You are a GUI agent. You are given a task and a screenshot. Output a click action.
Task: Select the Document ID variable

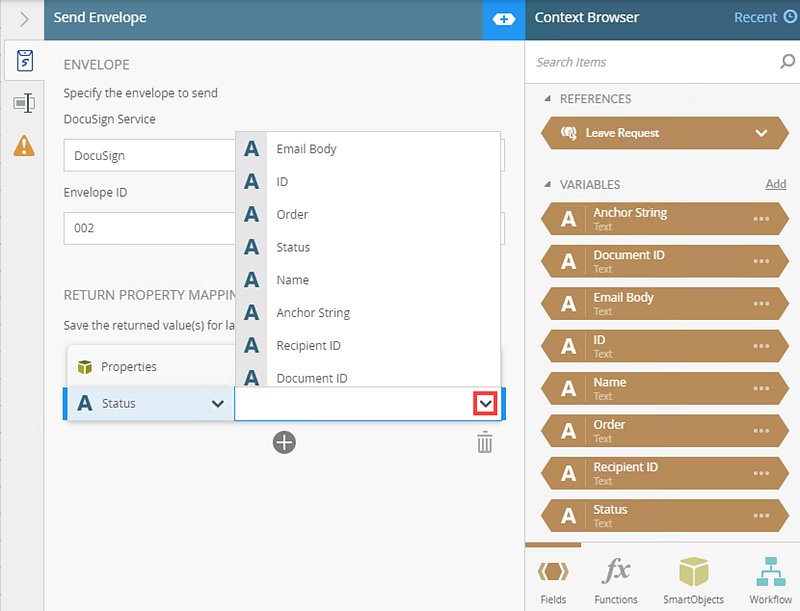click(664, 261)
